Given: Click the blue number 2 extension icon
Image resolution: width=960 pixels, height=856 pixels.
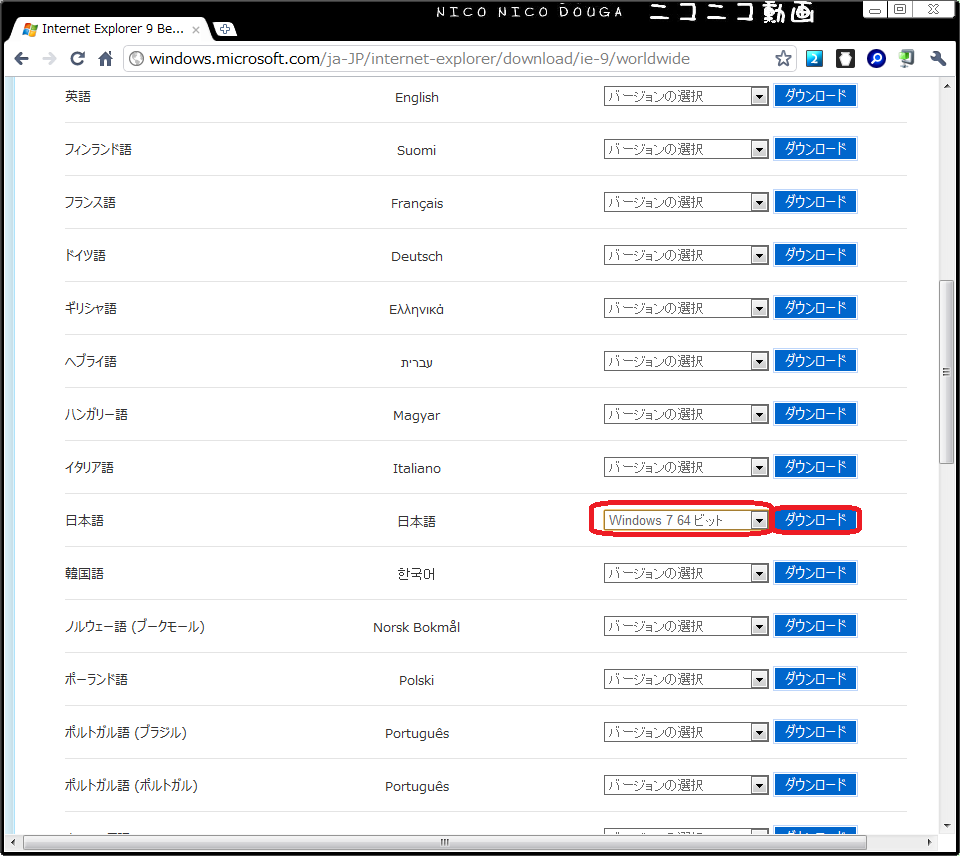Looking at the screenshot, I should (x=814, y=59).
